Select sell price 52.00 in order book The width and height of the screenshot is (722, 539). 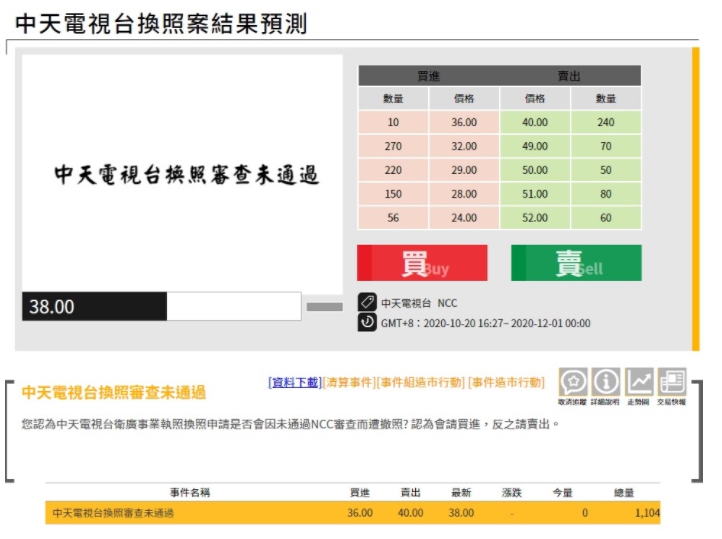535,218
